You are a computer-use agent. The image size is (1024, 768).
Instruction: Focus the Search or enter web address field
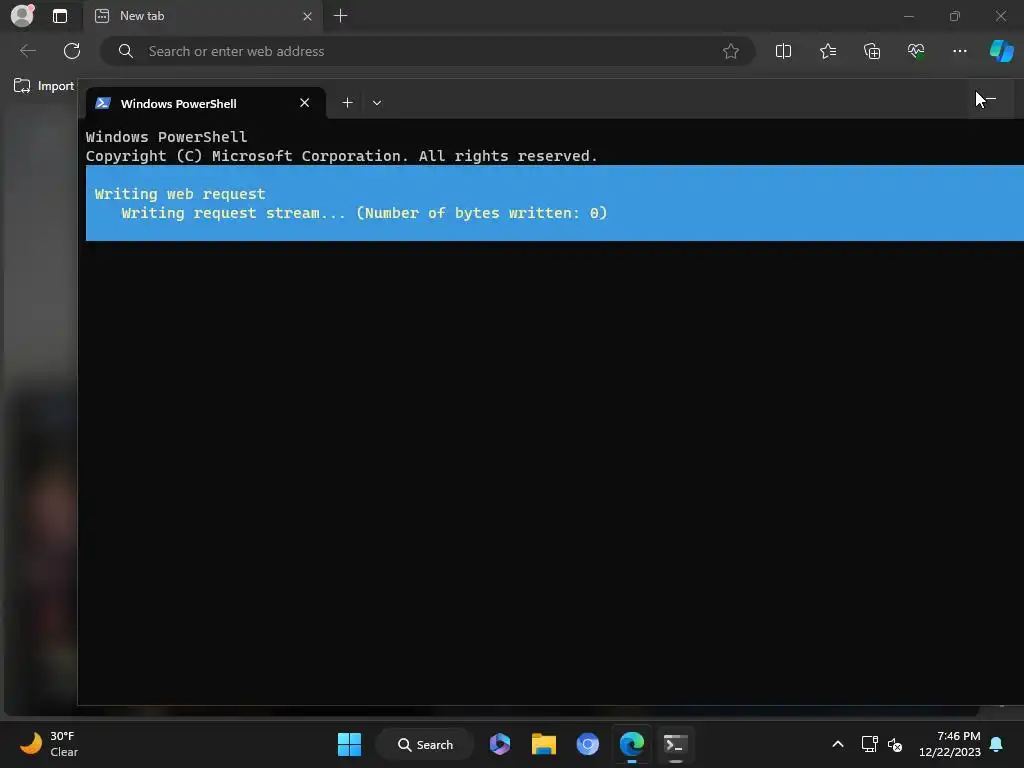[428, 51]
